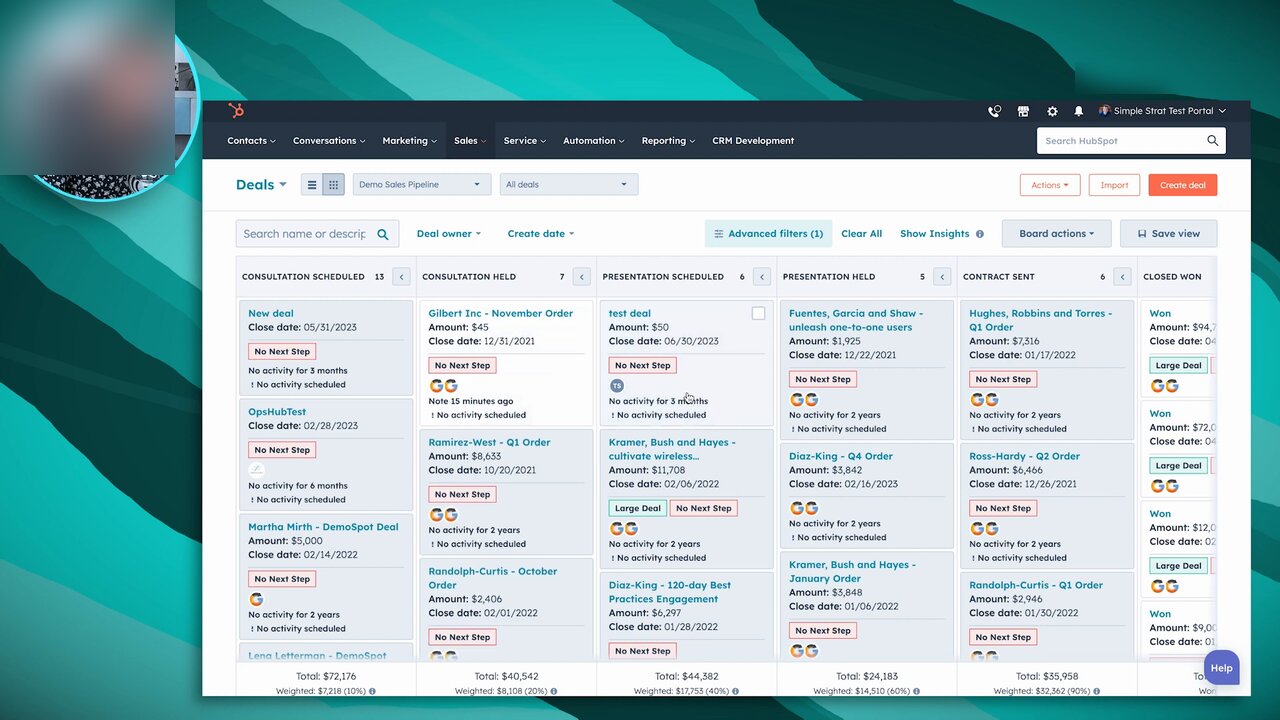Click the Import button

1114,185
